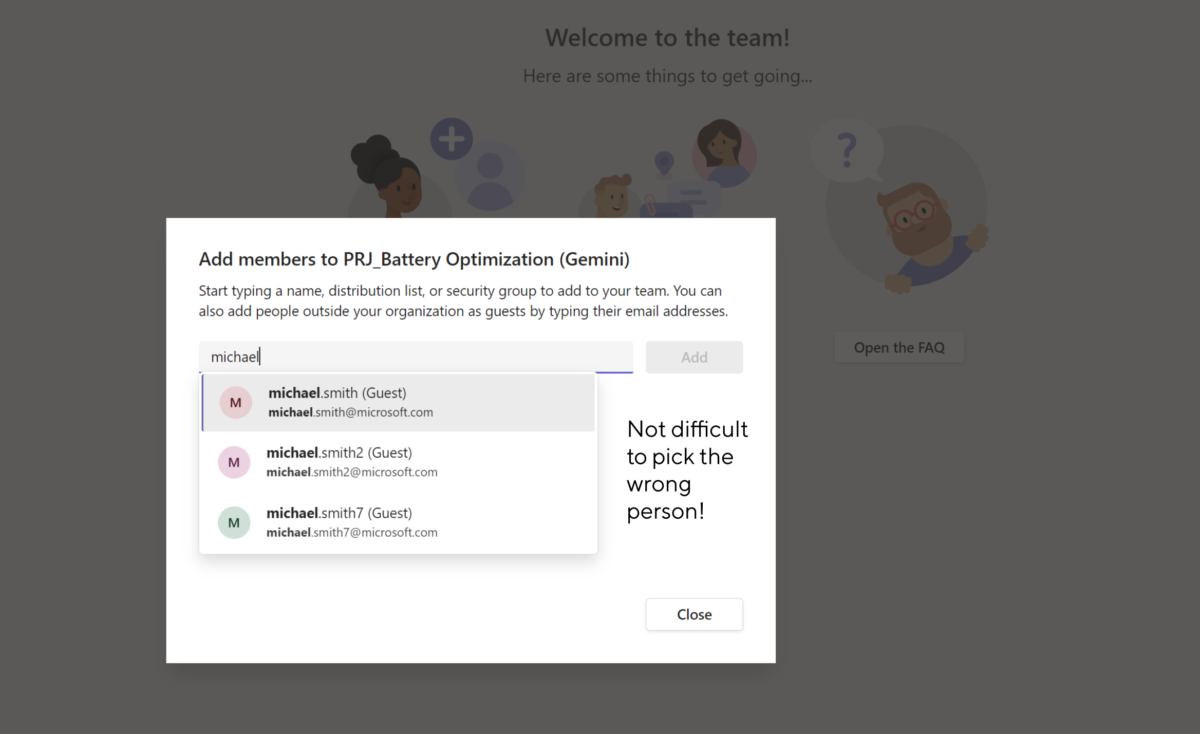Click michael.smith2@microsoft.com email text
Screen dimensions: 1200x734
coord(354,472)
